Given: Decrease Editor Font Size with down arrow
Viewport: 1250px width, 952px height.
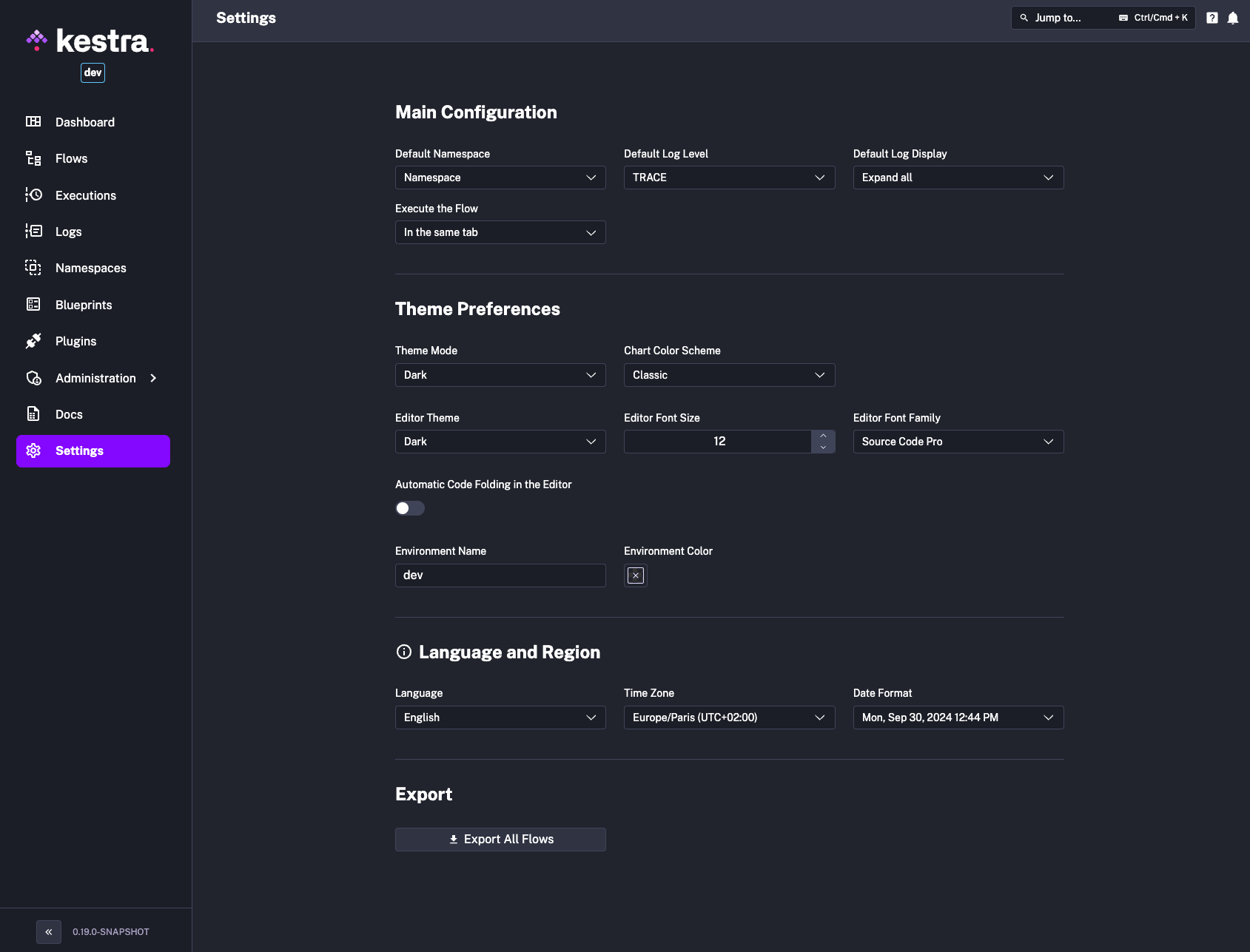Looking at the screenshot, I should [x=823, y=448].
